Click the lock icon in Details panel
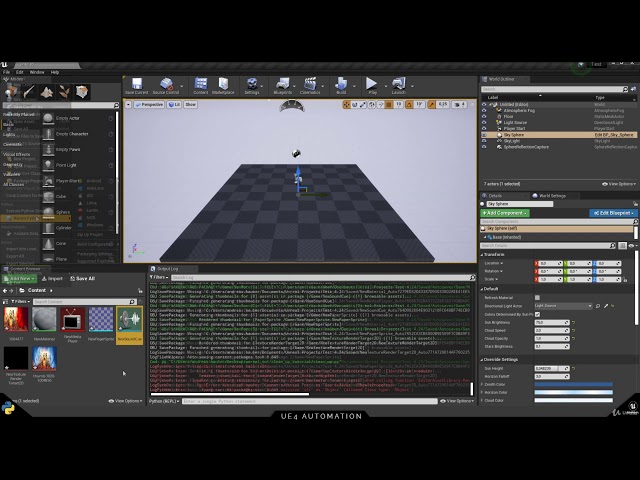 [635, 204]
